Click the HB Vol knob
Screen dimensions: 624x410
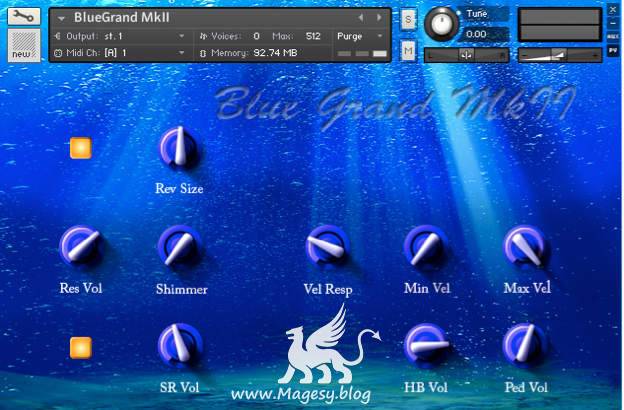[x=427, y=345]
